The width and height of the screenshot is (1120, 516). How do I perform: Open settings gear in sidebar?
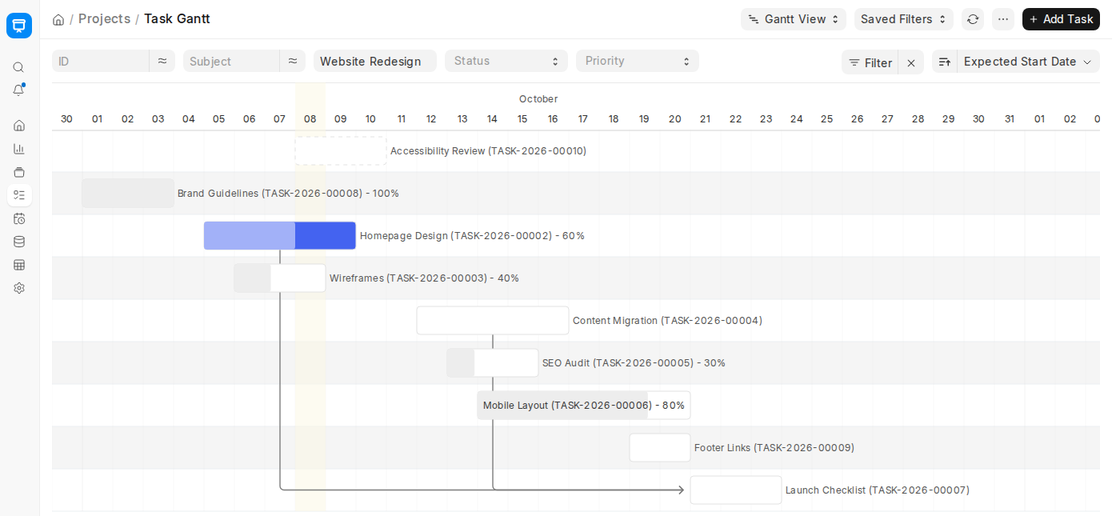(19, 288)
